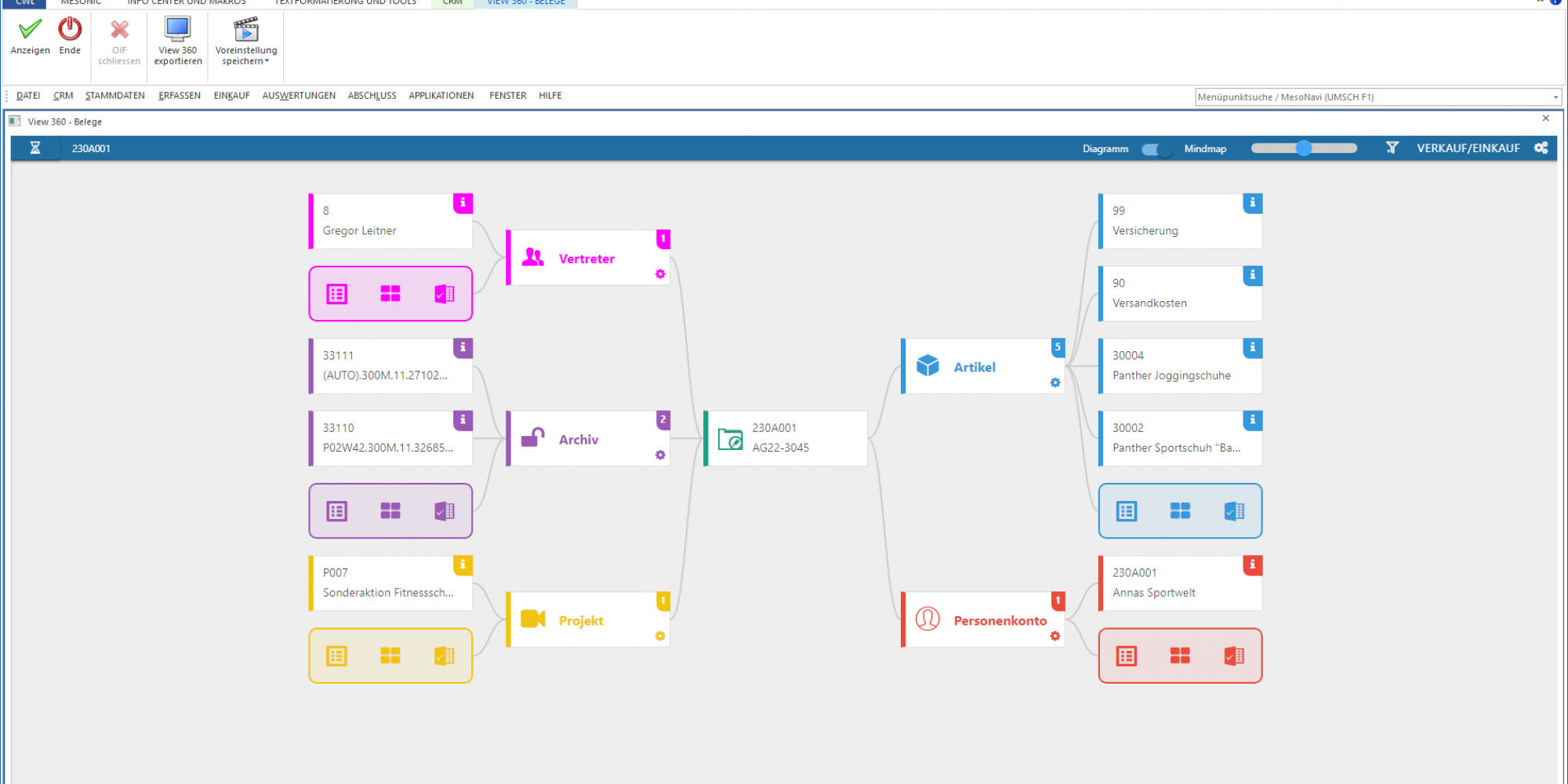
Task: Click the VERKAUF/EINKAUF label
Action: (1468, 148)
